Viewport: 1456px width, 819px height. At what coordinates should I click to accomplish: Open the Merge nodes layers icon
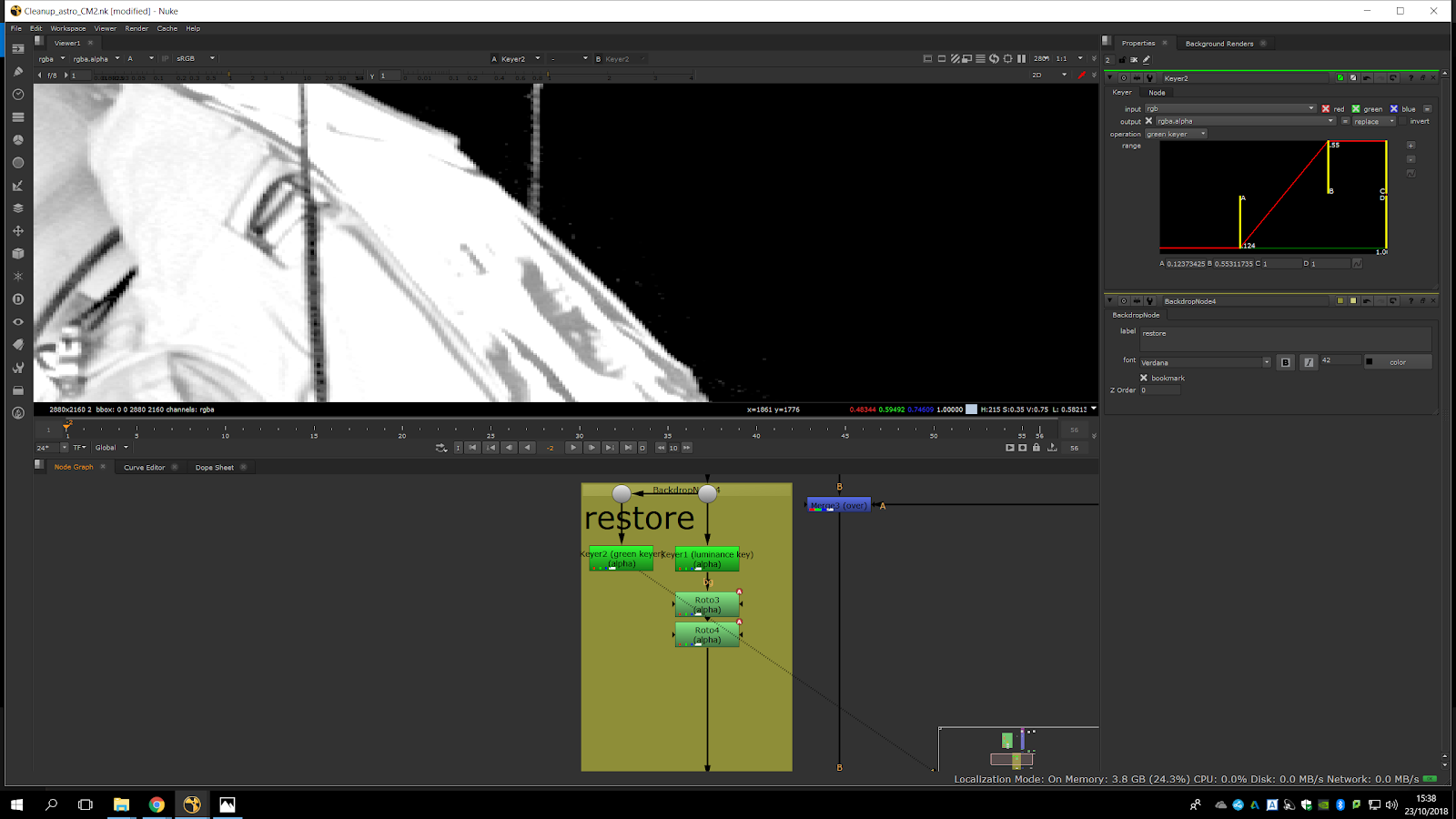[17, 208]
